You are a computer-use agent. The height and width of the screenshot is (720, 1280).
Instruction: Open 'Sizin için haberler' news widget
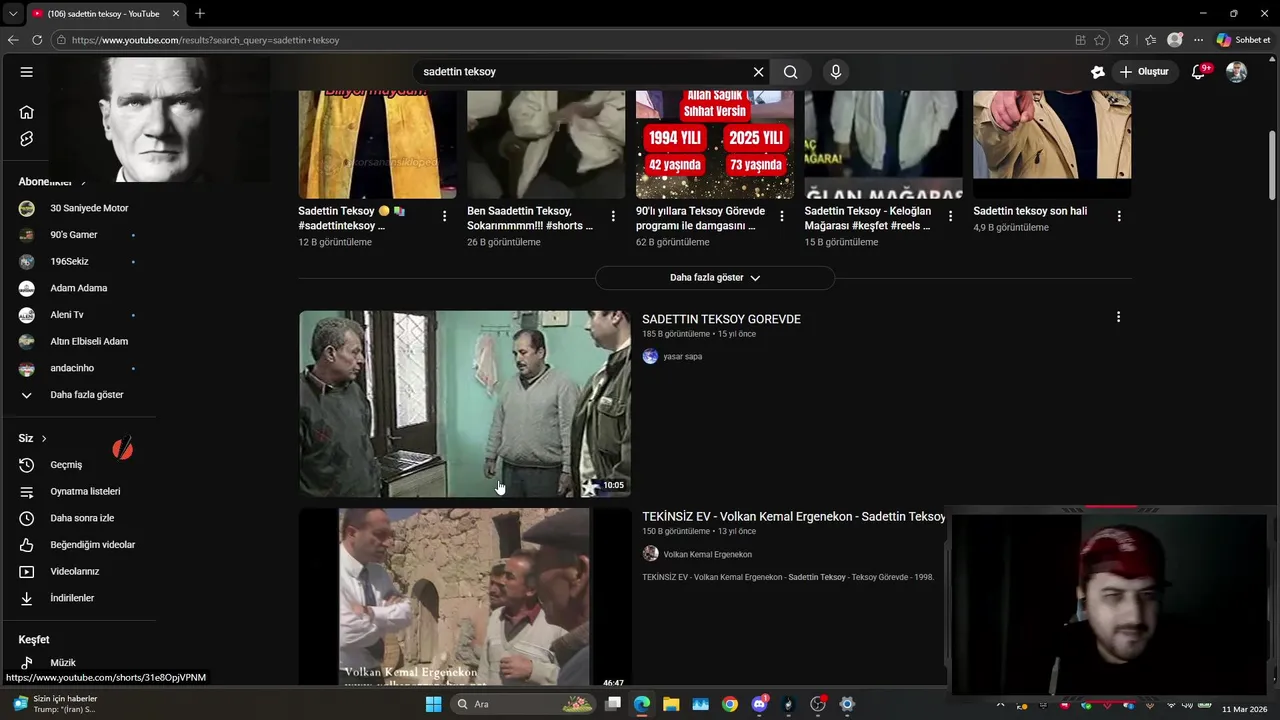click(x=55, y=704)
